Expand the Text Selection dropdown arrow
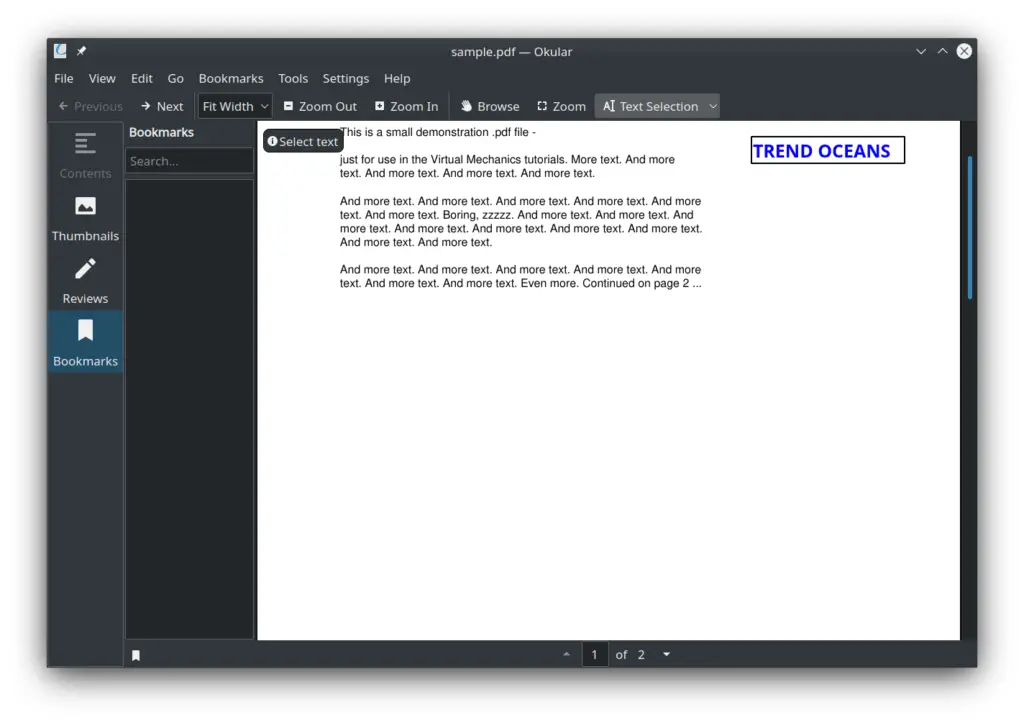This screenshot has height=723, width=1024. pos(712,106)
